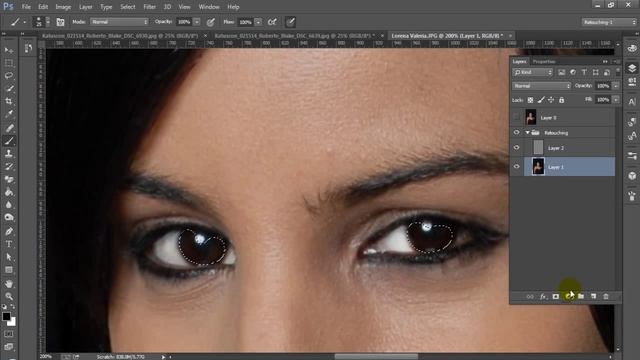Open the File menu
This screenshot has width=640, height=360.
coord(26,7)
